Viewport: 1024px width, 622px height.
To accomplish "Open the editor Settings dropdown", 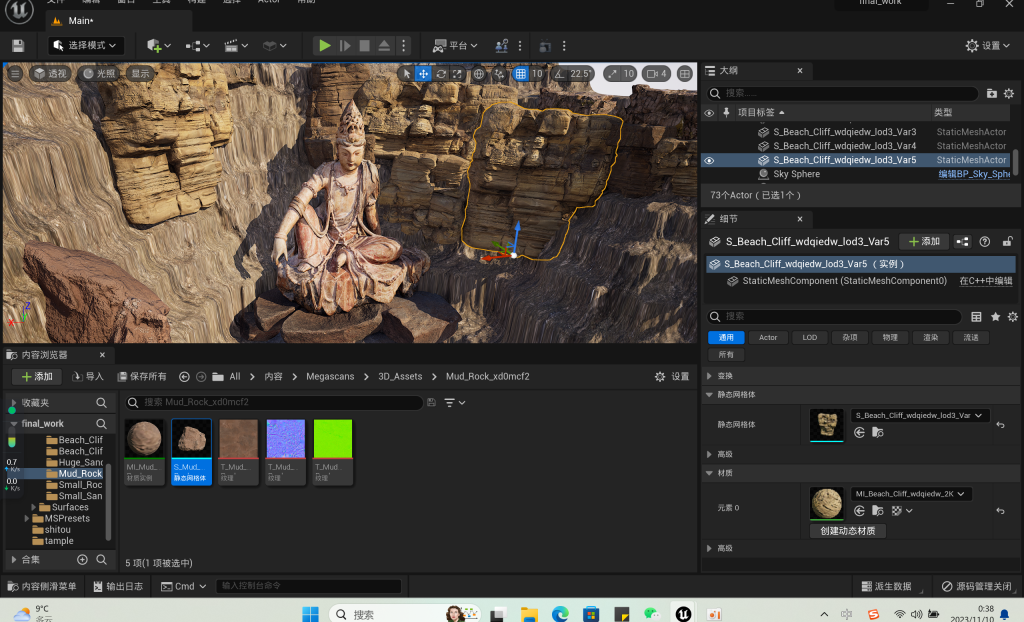I will (x=987, y=46).
